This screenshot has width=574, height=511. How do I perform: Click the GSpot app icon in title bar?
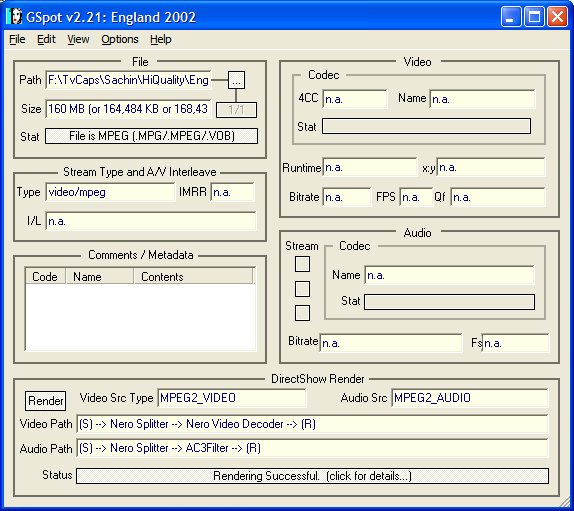(x=14, y=17)
